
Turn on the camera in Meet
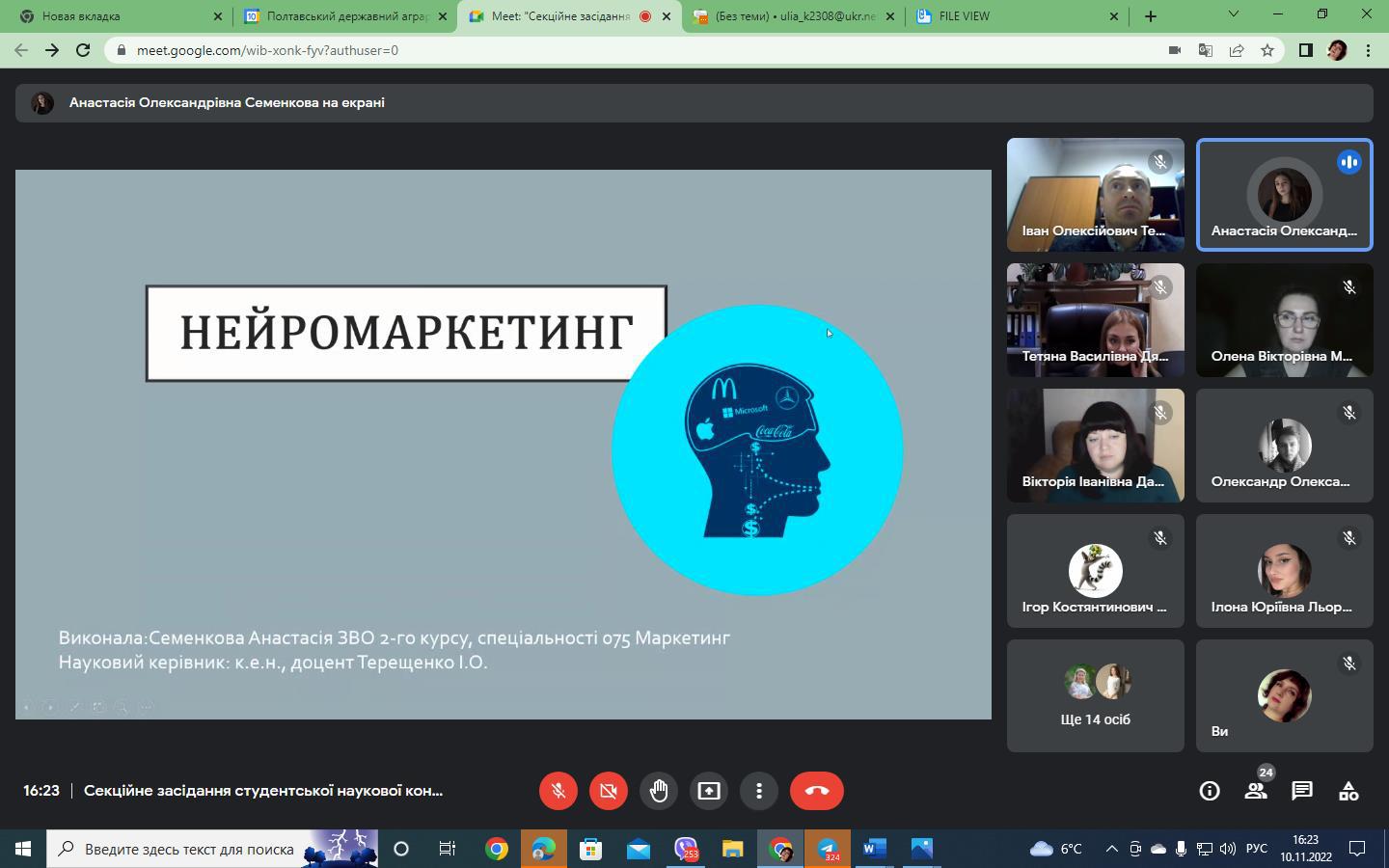608,791
